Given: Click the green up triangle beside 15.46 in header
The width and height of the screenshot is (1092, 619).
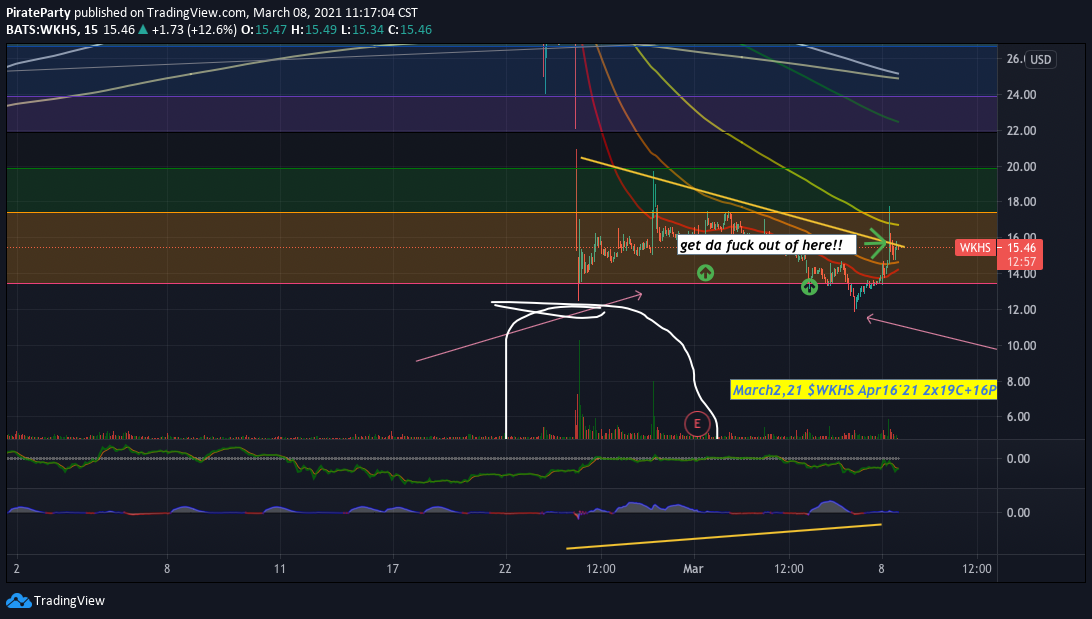Looking at the screenshot, I should click(x=143, y=30).
